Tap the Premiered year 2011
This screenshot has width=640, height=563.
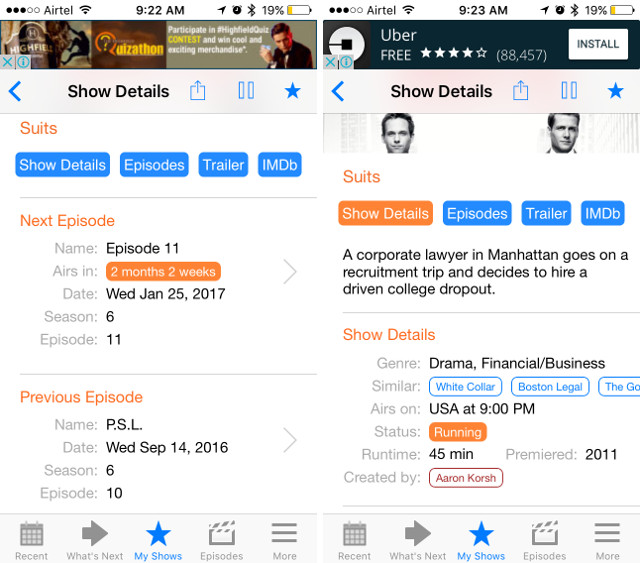point(601,454)
